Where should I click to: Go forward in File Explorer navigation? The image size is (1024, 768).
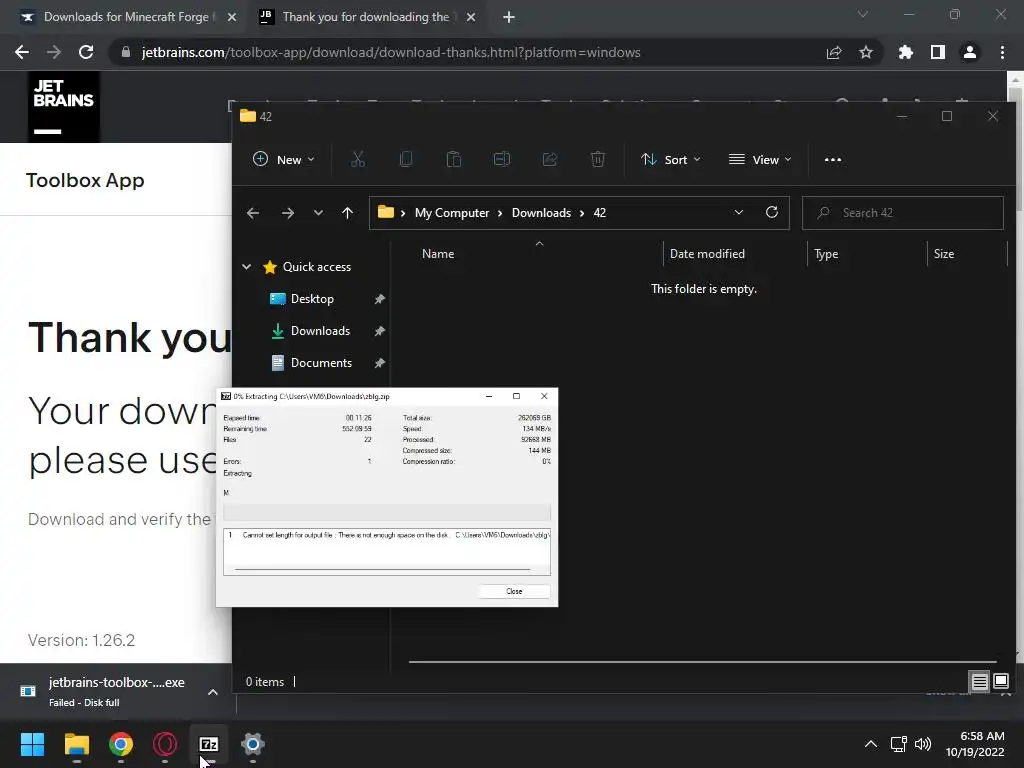[x=288, y=213]
